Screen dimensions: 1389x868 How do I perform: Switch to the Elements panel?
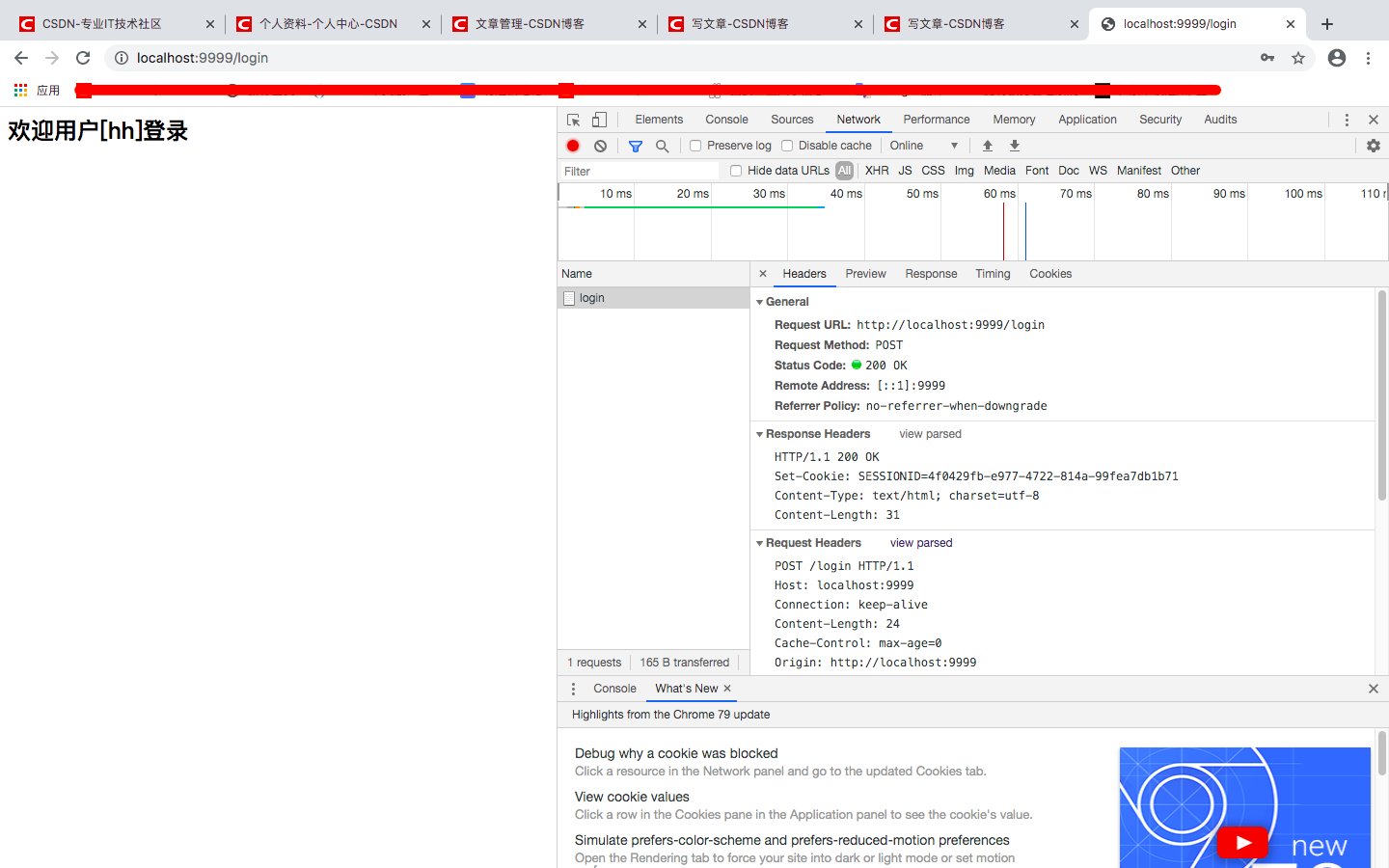(659, 120)
